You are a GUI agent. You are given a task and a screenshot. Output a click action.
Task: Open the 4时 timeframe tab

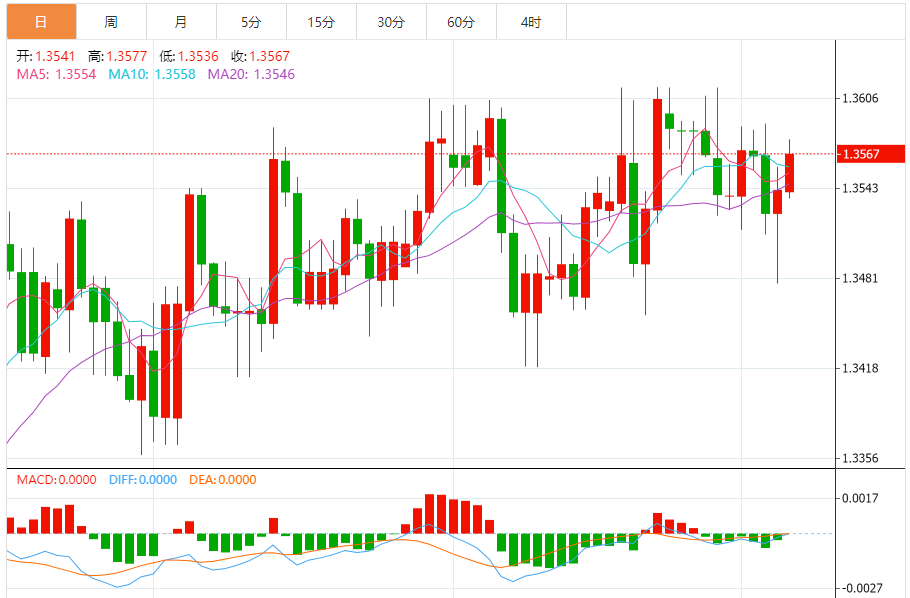click(x=531, y=22)
